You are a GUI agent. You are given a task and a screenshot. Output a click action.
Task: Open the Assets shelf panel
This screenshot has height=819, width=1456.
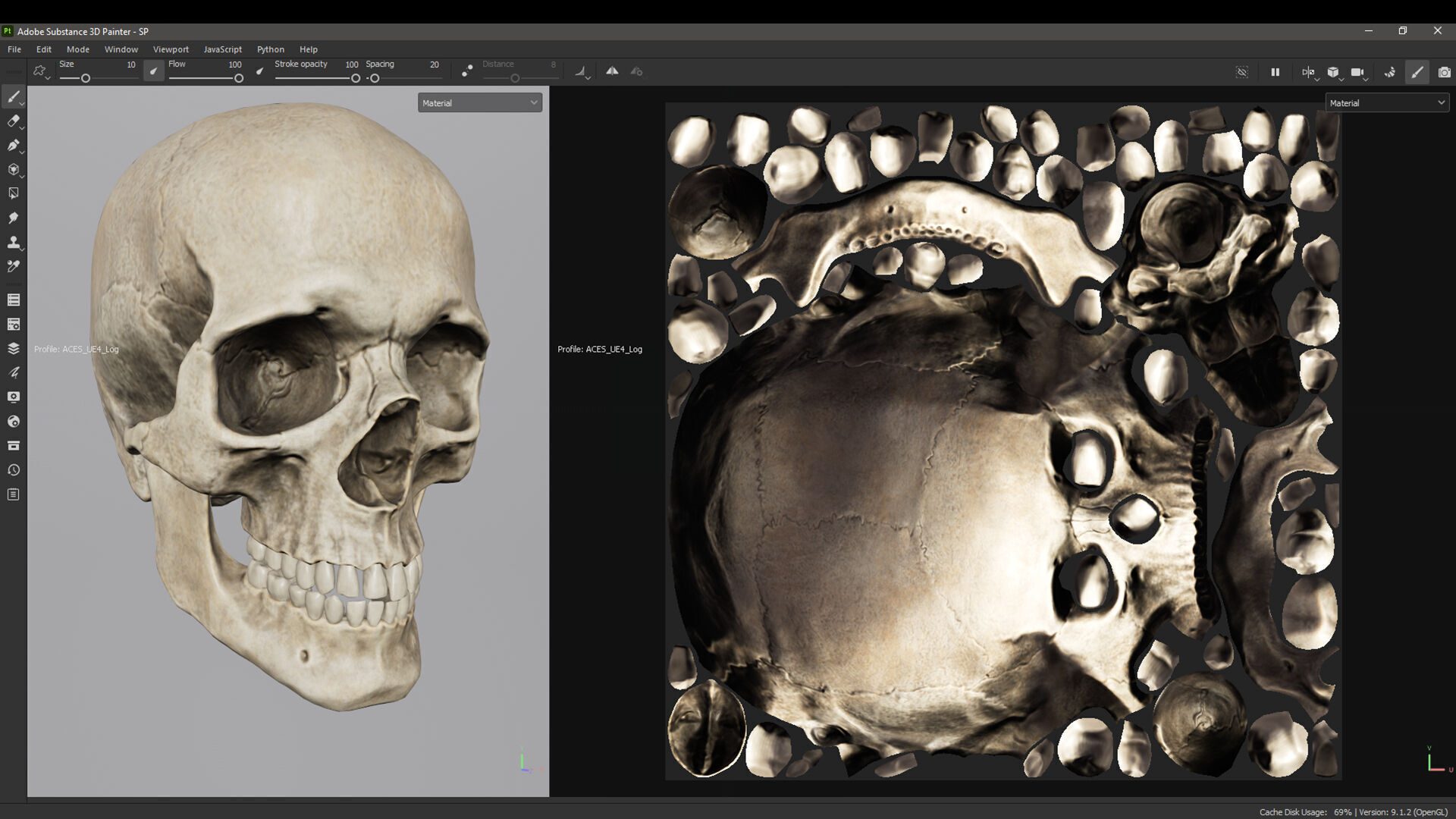(13, 446)
